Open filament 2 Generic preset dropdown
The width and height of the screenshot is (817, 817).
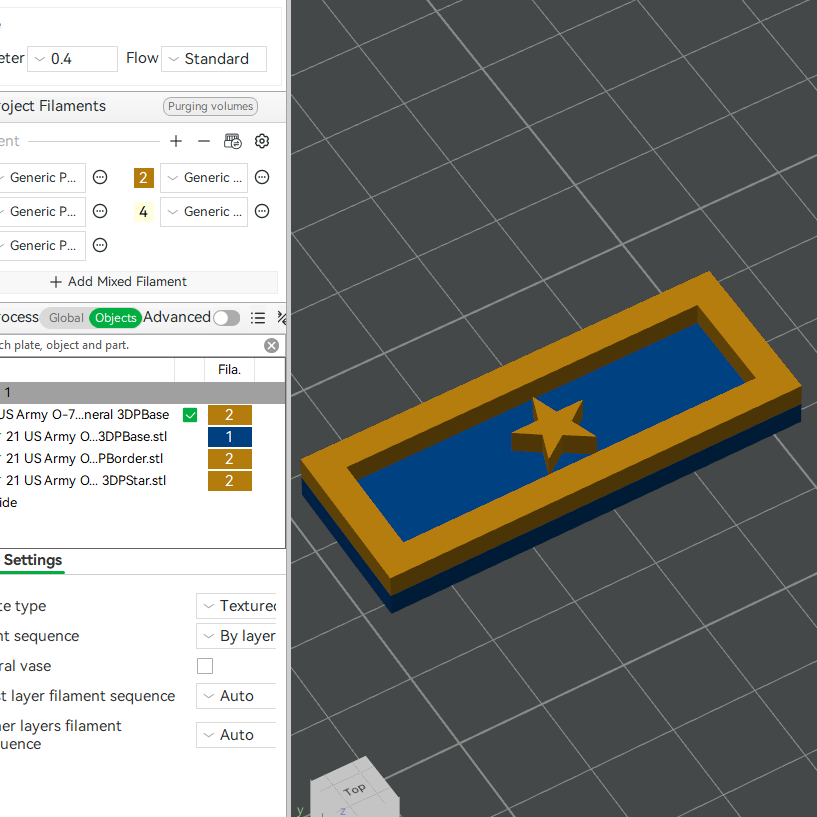coord(204,178)
